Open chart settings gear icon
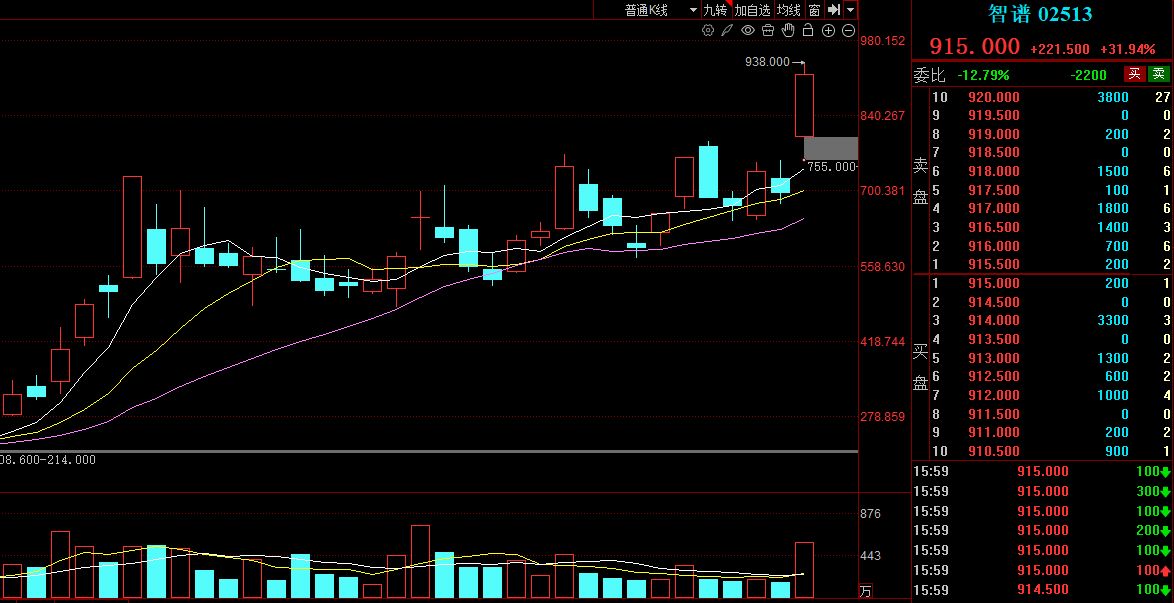This screenshot has height=603, width=1174. 708,30
